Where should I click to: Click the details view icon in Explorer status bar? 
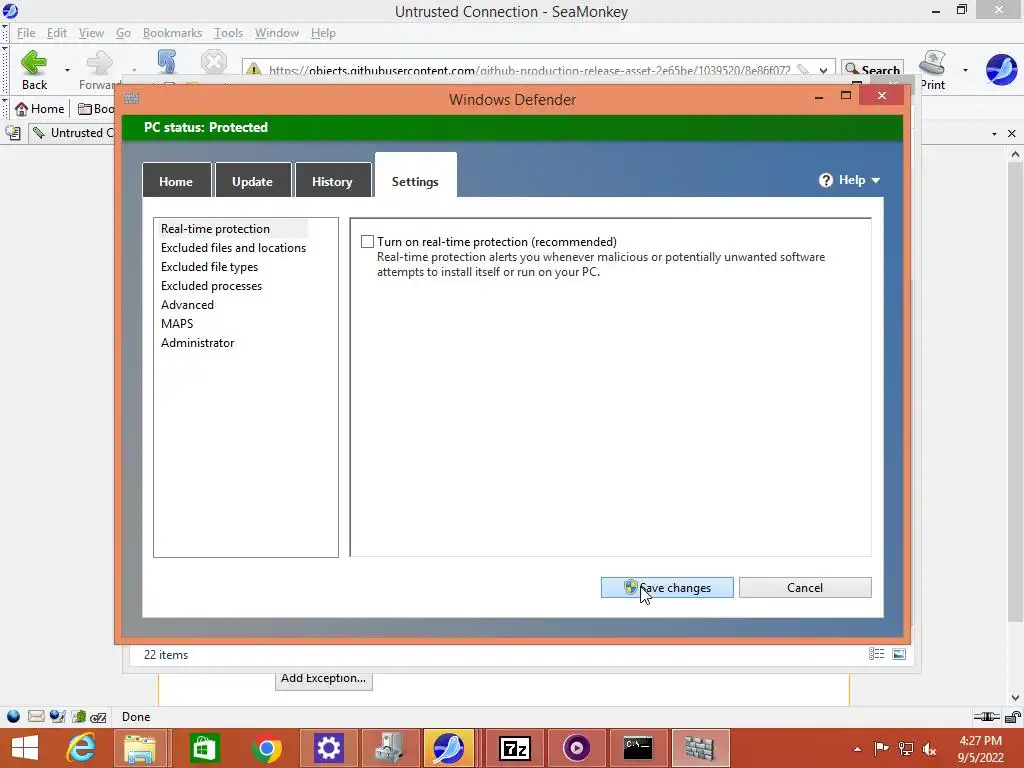pos(876,654)
